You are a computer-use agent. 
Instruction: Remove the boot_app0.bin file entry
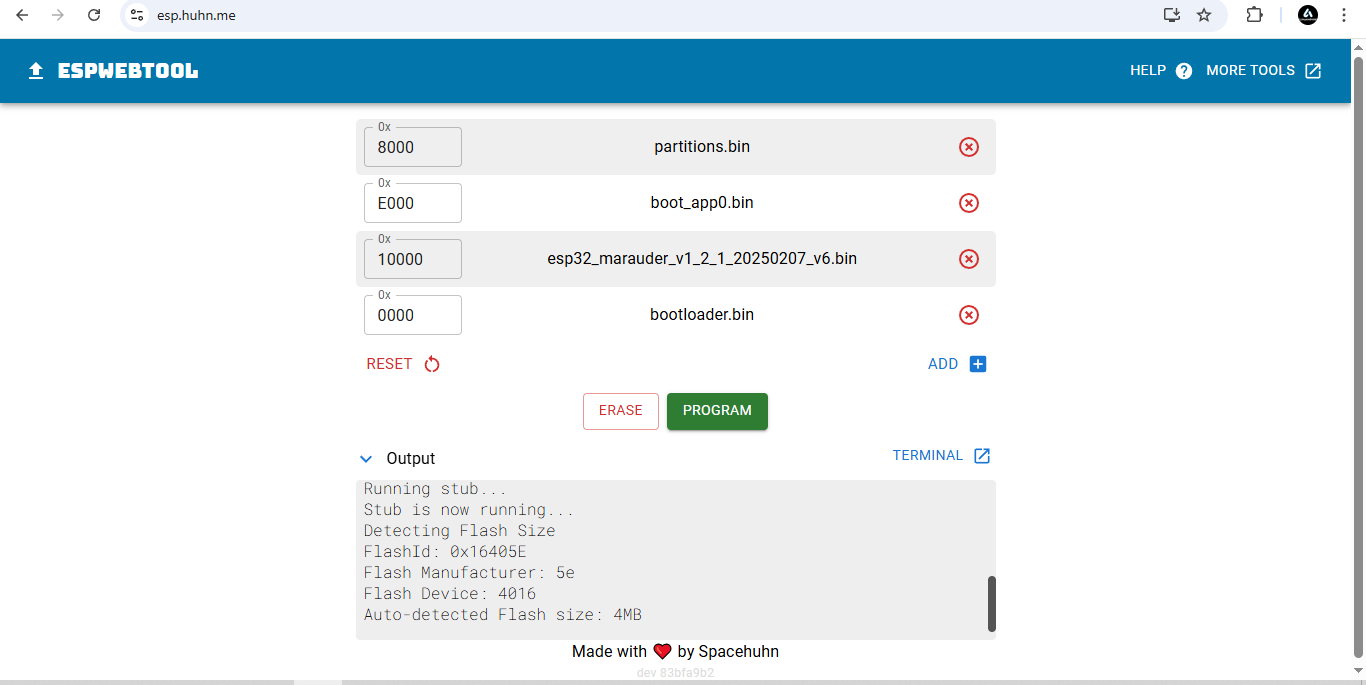(x=968, y=203)
